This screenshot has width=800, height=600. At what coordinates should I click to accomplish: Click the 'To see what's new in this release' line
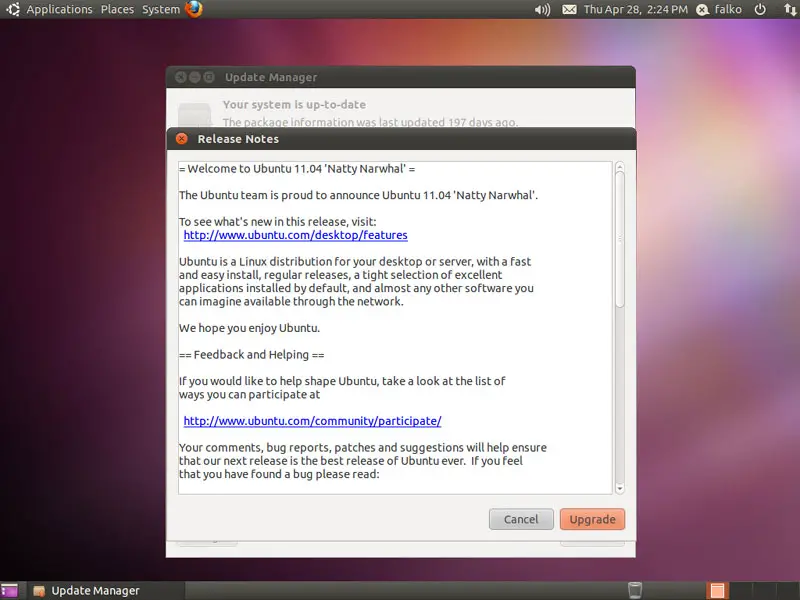(278, 222)
